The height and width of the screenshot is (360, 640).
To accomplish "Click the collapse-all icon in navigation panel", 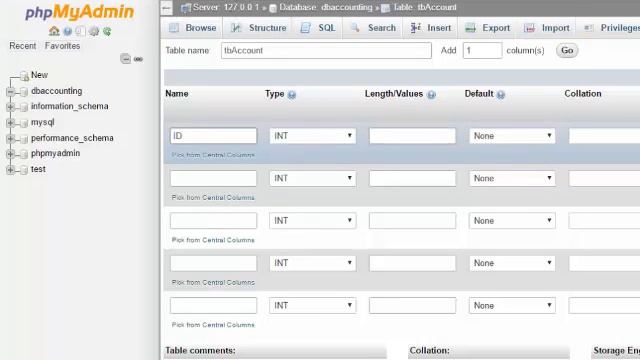I will (125, 59).
